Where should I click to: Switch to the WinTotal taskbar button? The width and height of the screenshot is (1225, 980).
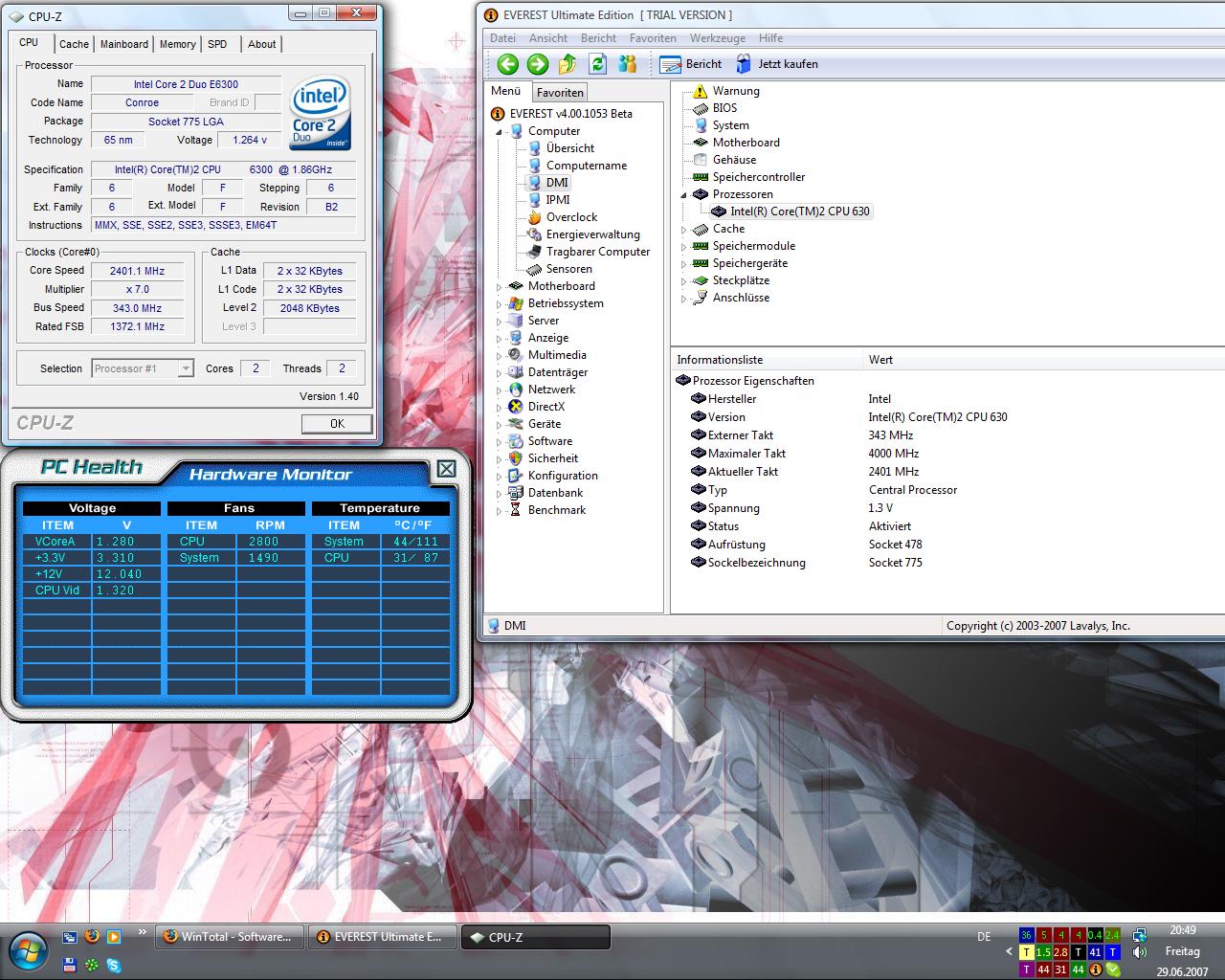pyautogui.click(x=230, y=937)
